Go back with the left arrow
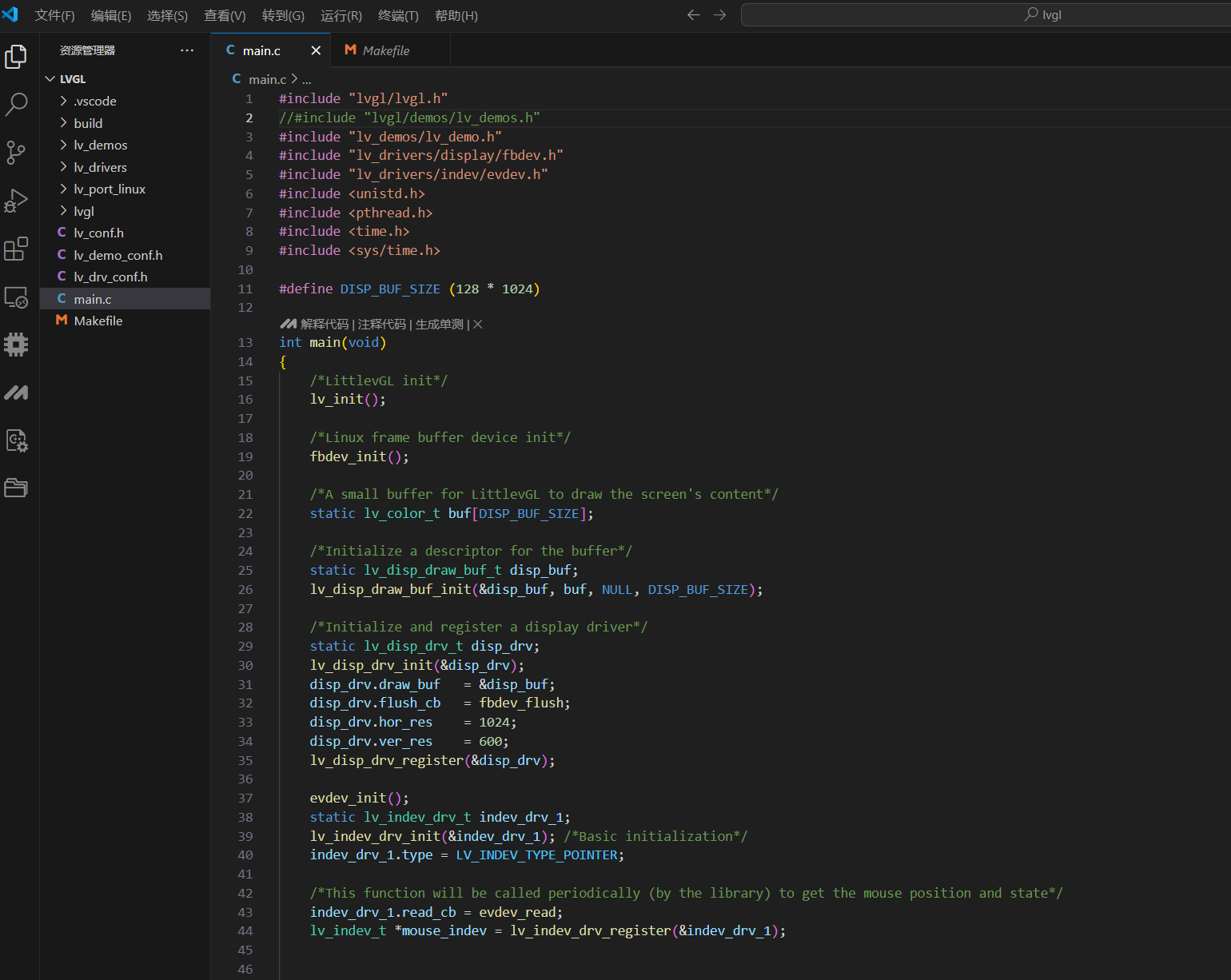The image size is (1231, 980). point(693,15)
